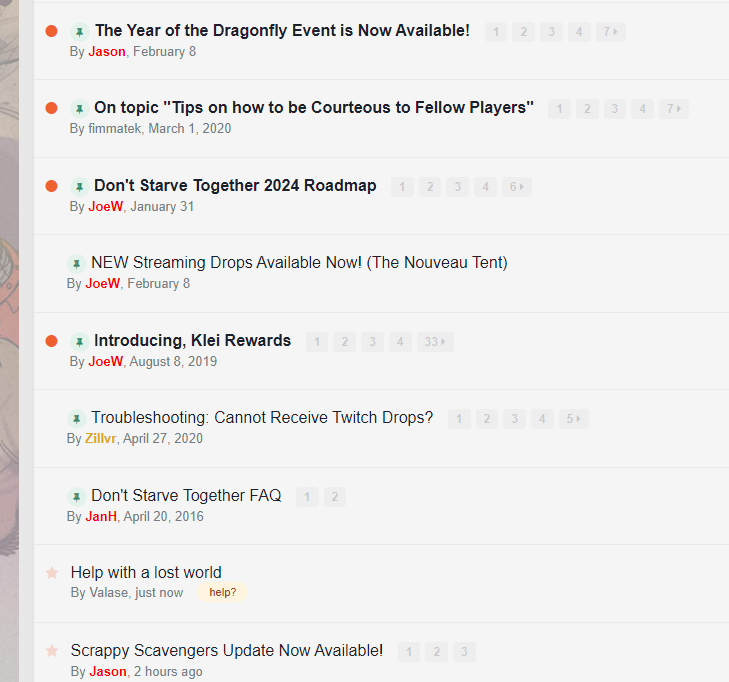
Task: Click pin icon on NEW Streaming Drops topic
Action: click(x=76, y=263)
